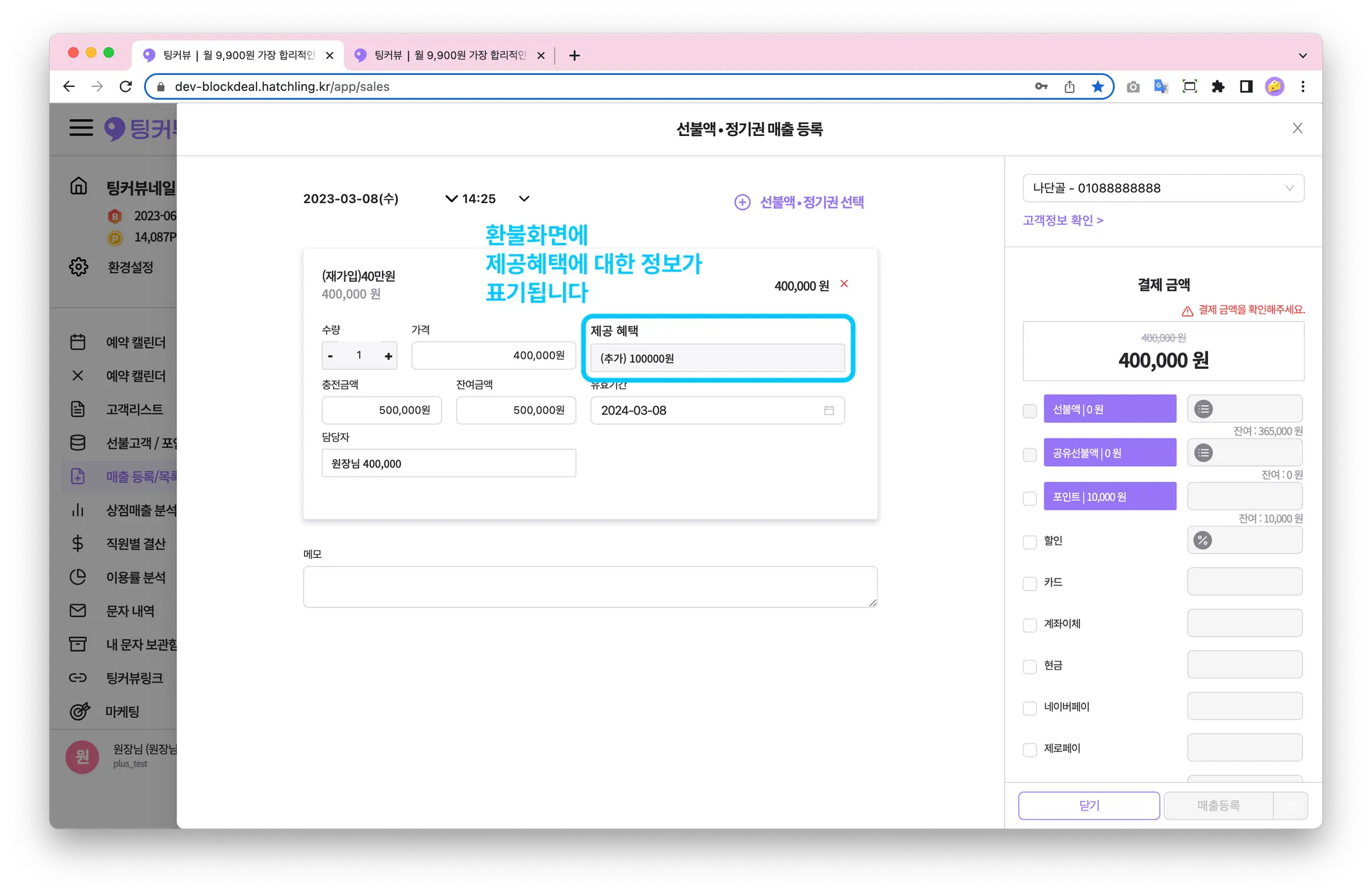Check the 현금 payment checkbox
Image resolution: width=1372 pixels, height=894 pixels.
(1030, 666)
